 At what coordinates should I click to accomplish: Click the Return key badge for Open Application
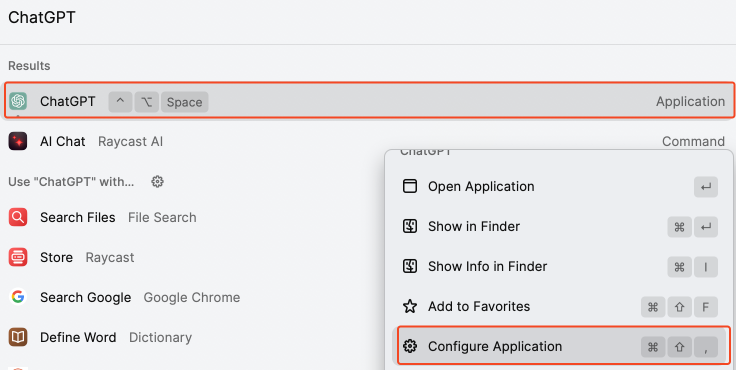click(x=706, y=187)
